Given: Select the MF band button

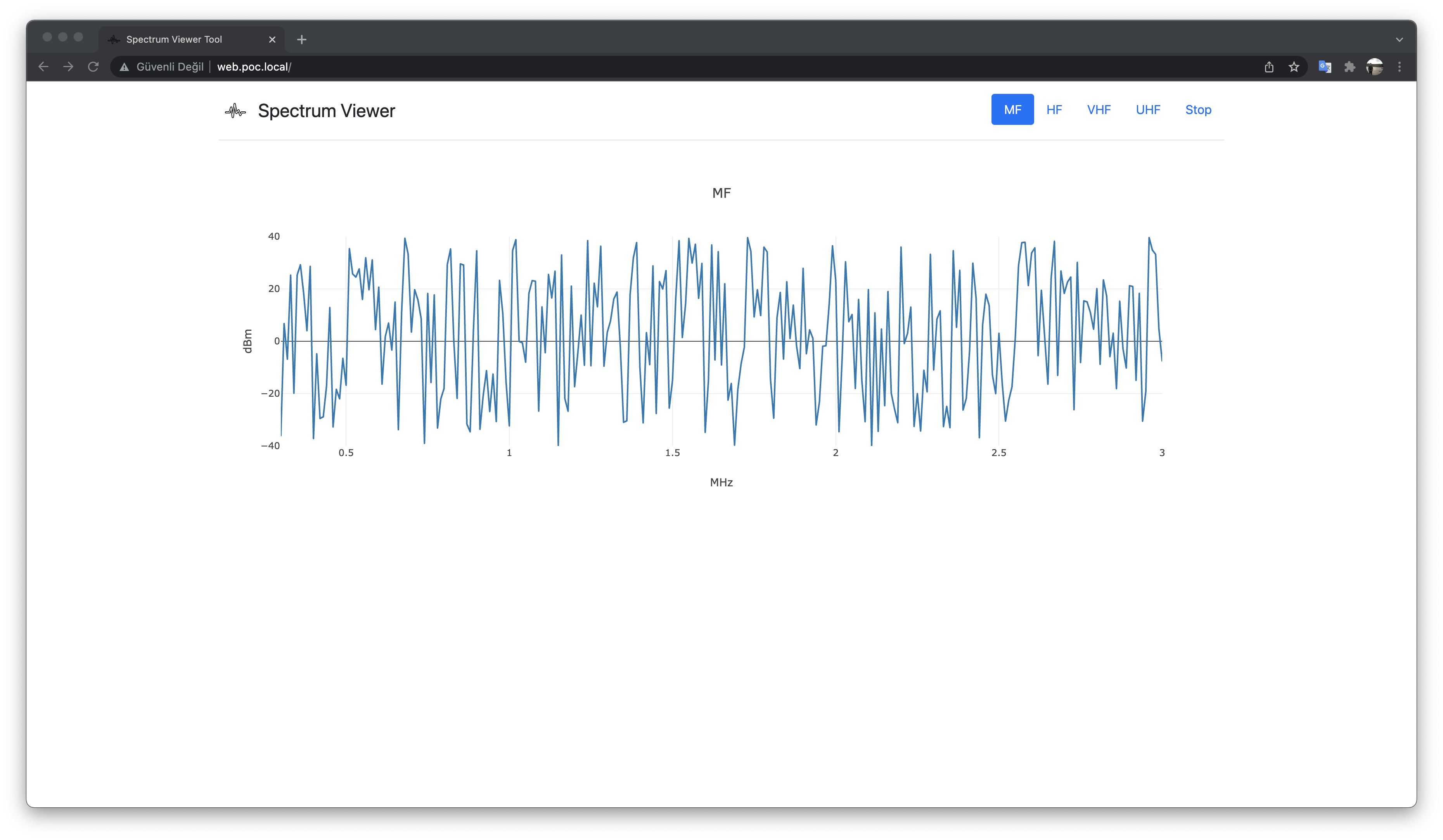Looking at the screenshot, I should pyautogui.click(x=1012, y=109).
